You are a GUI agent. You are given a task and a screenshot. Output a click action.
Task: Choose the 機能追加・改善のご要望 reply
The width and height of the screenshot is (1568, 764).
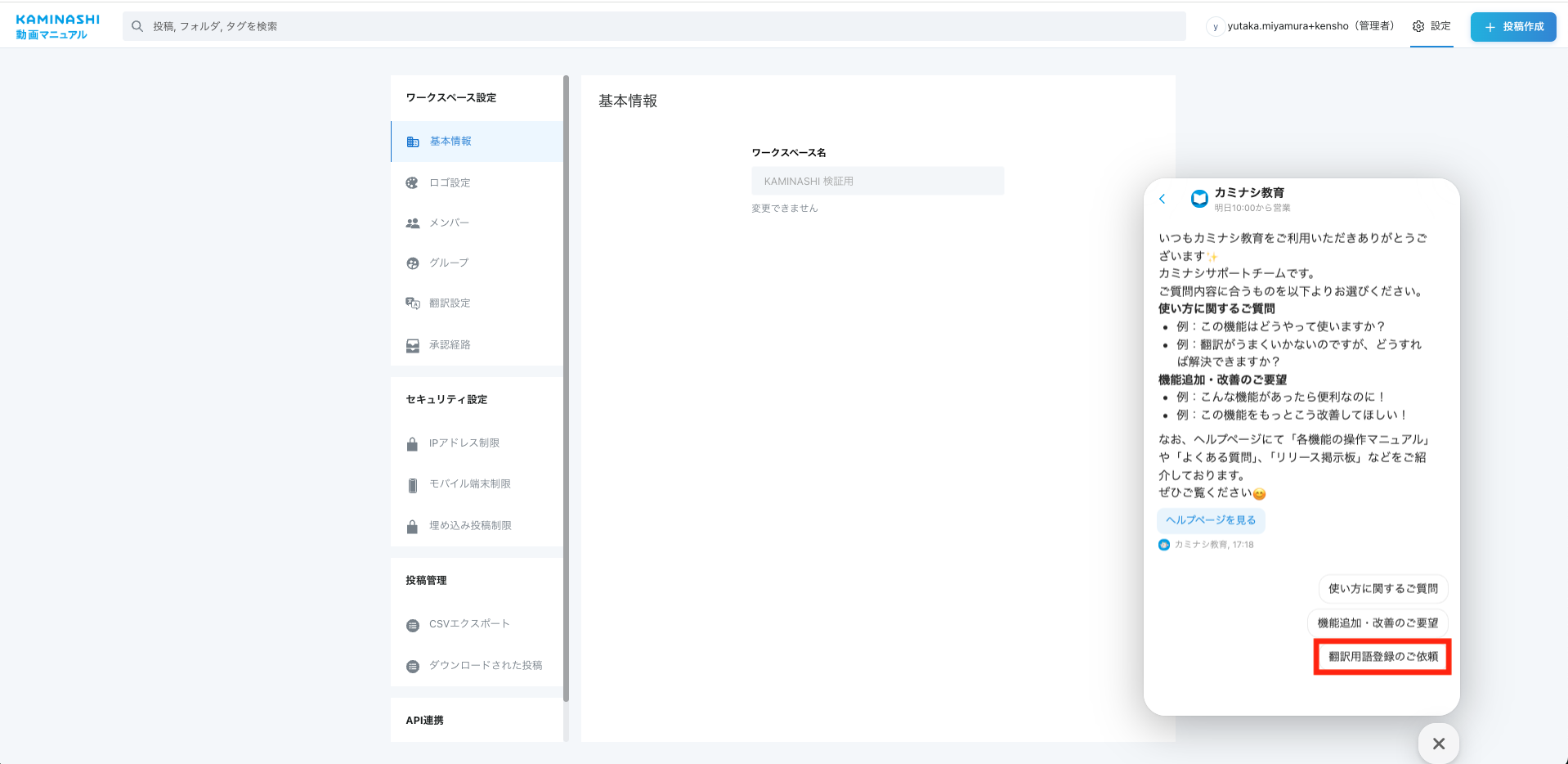click(x=1378, y=623)
